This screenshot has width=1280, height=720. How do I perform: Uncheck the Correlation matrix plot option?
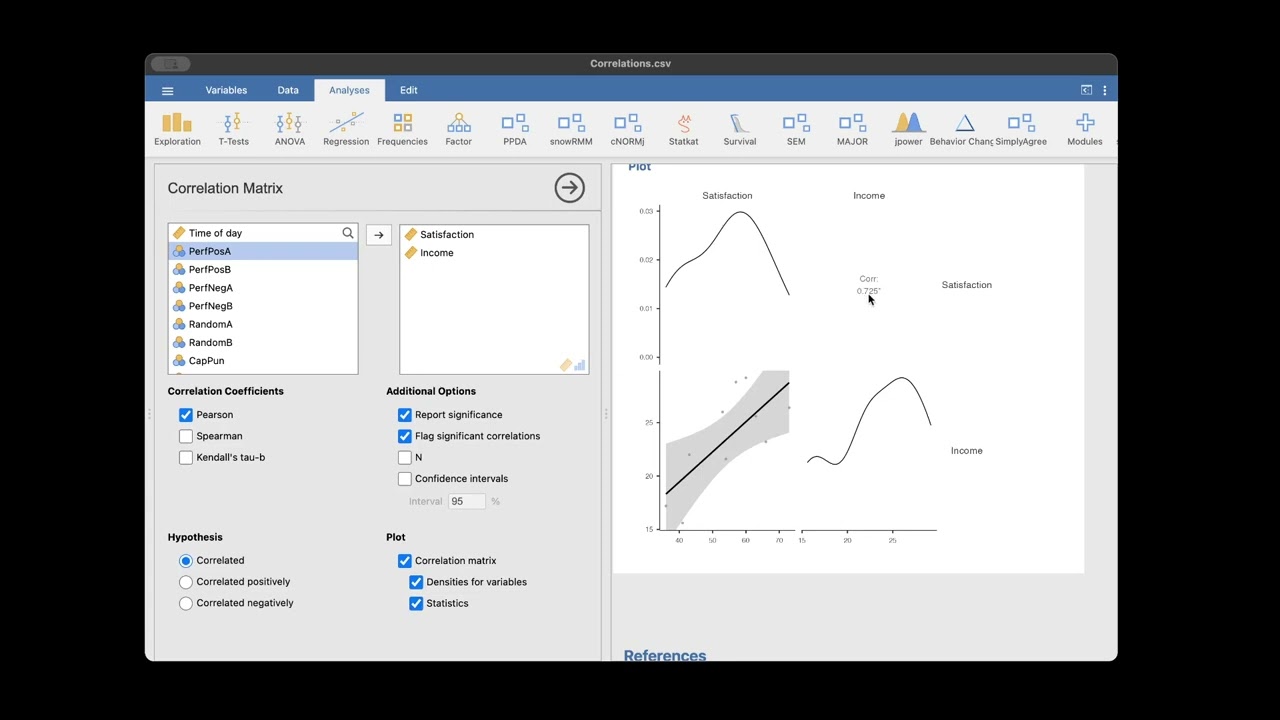pos(405,560)
